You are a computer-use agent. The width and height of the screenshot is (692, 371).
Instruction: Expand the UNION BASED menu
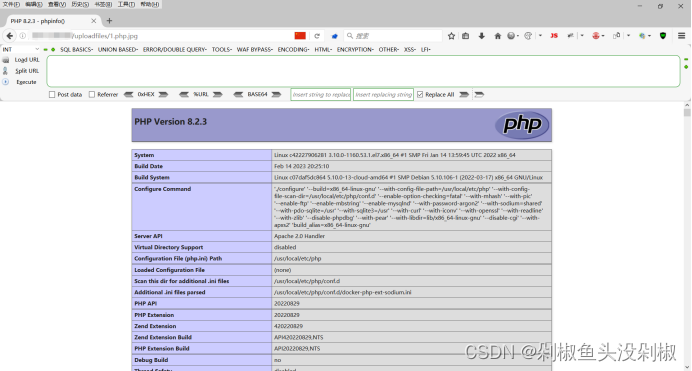coord(118,49)
